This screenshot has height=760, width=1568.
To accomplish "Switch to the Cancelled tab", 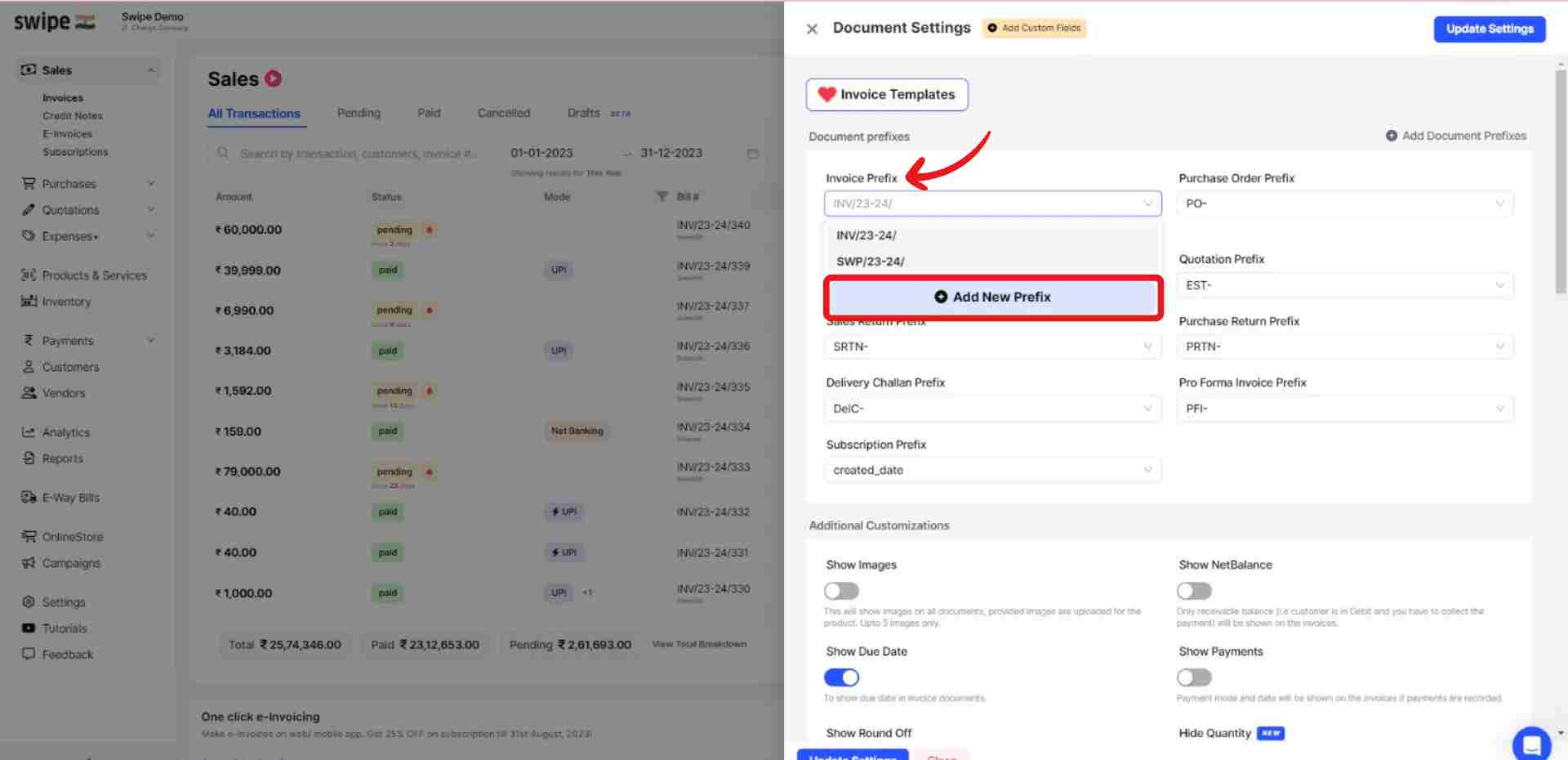I will 504,113.
